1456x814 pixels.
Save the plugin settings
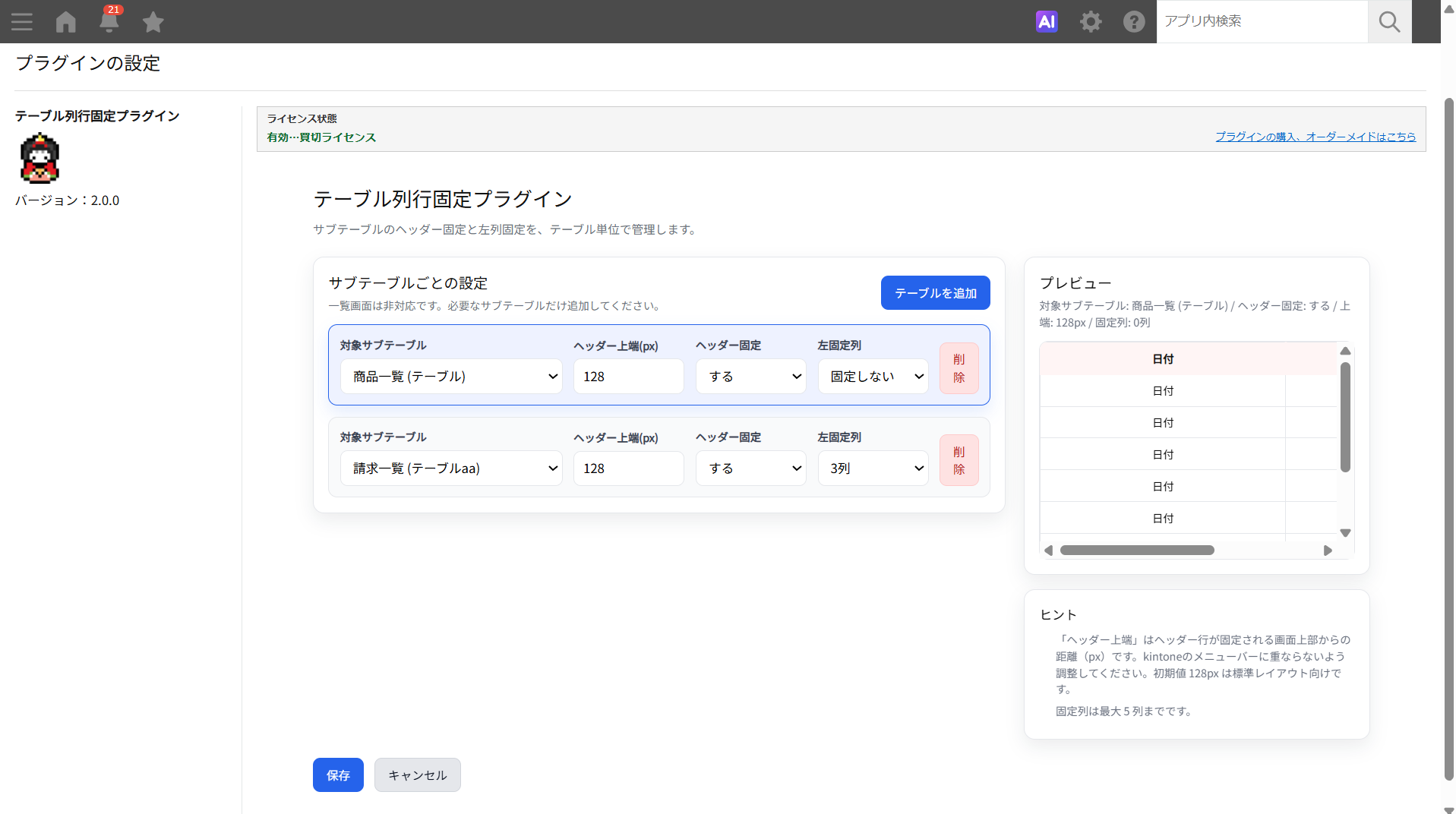point(338,775)
